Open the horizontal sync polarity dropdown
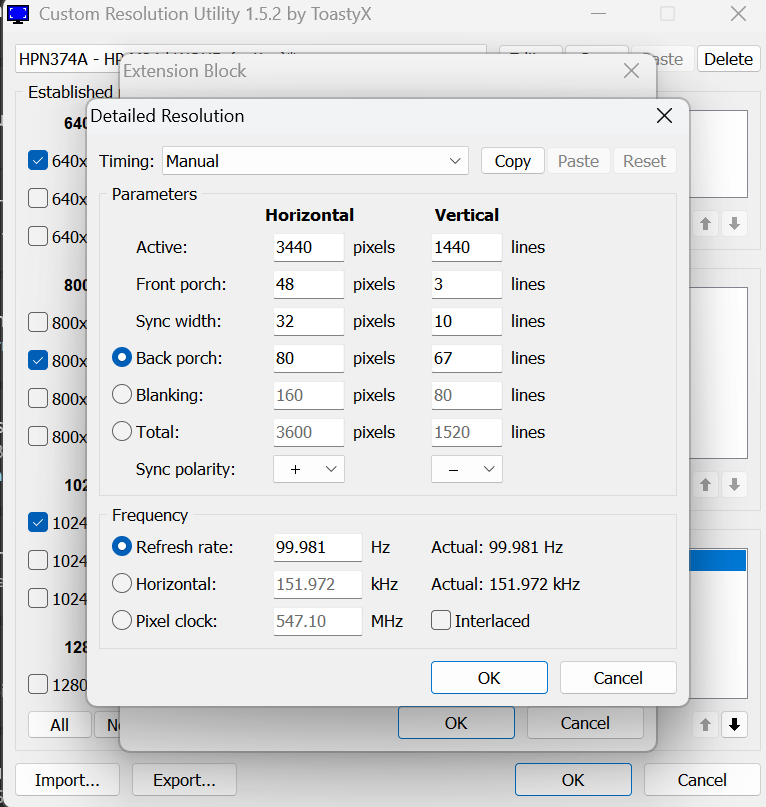This screenshot has height=807, width=766. coord(309,469)
